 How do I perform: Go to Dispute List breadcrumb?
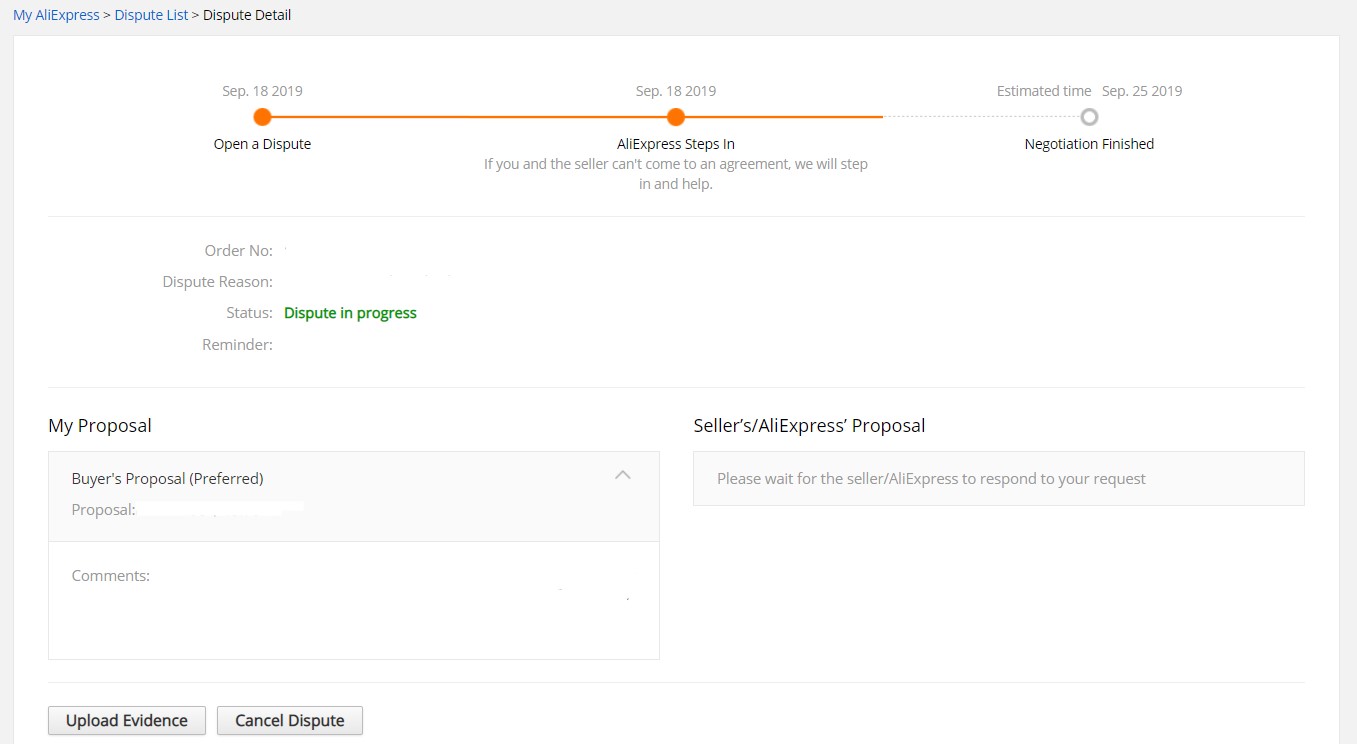tap(151, 15)
